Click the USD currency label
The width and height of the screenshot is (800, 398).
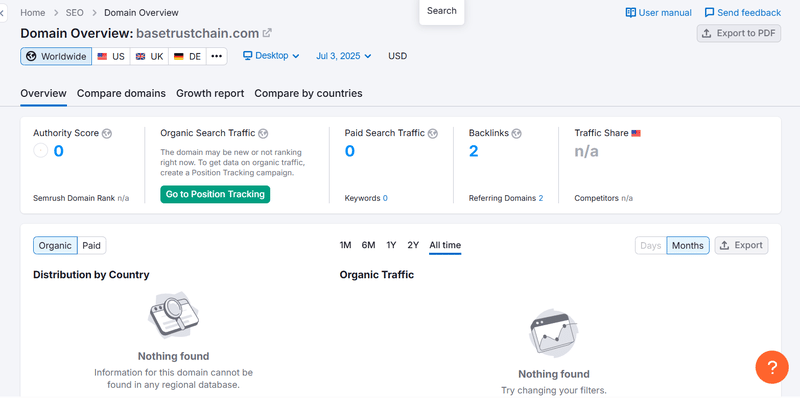click(x=397, y=56)
